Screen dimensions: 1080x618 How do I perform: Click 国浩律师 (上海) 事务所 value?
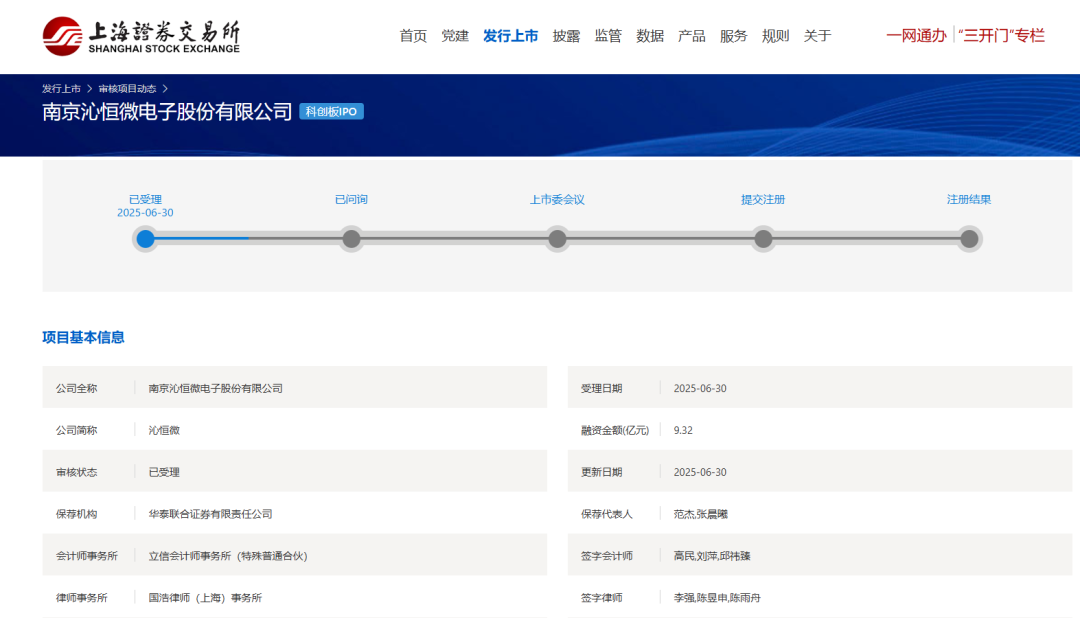tap(205, 598)
